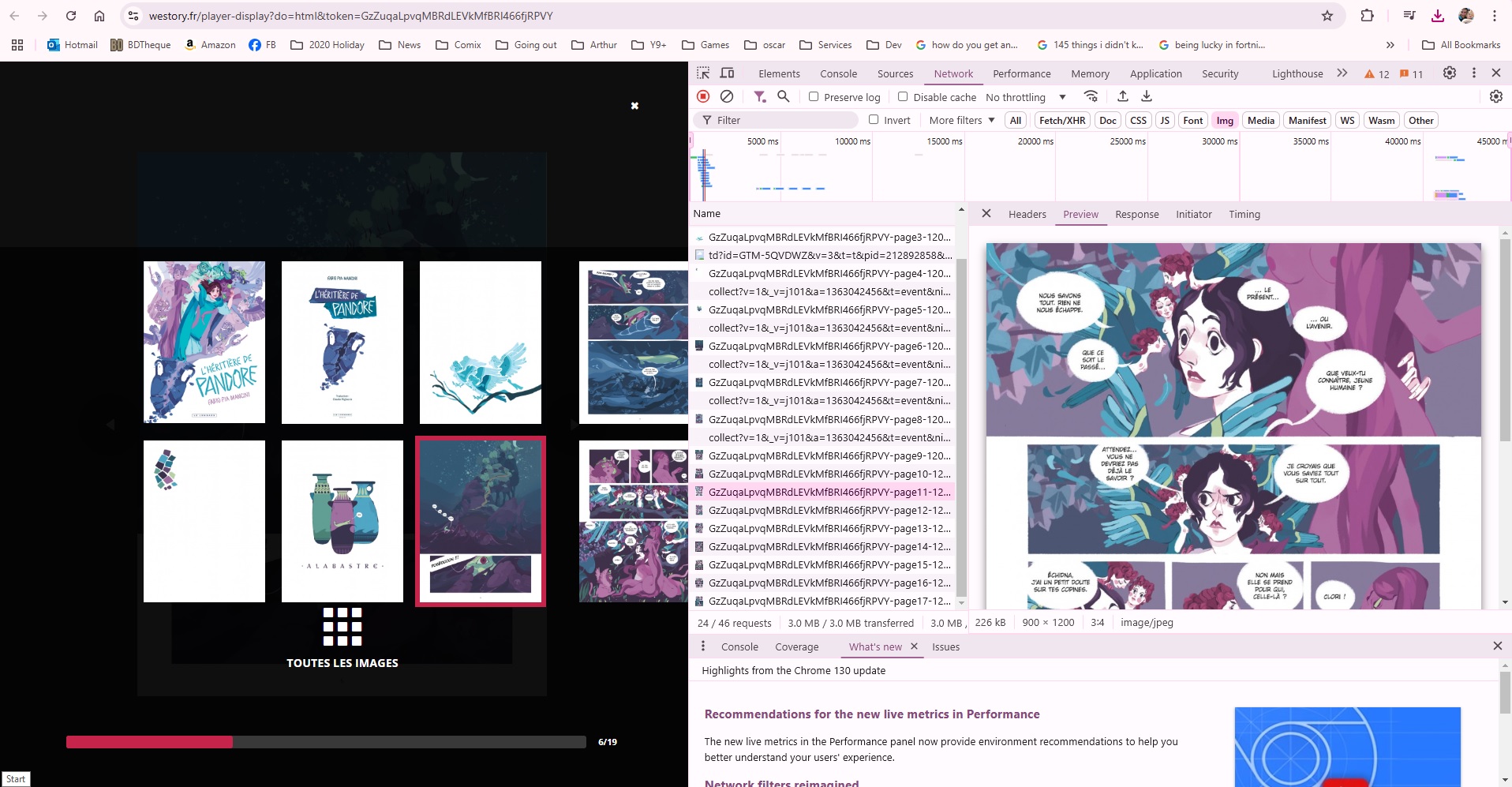Open drawer three-dot menu
Screen dimensions: 1512x787
tap(702, 646)
